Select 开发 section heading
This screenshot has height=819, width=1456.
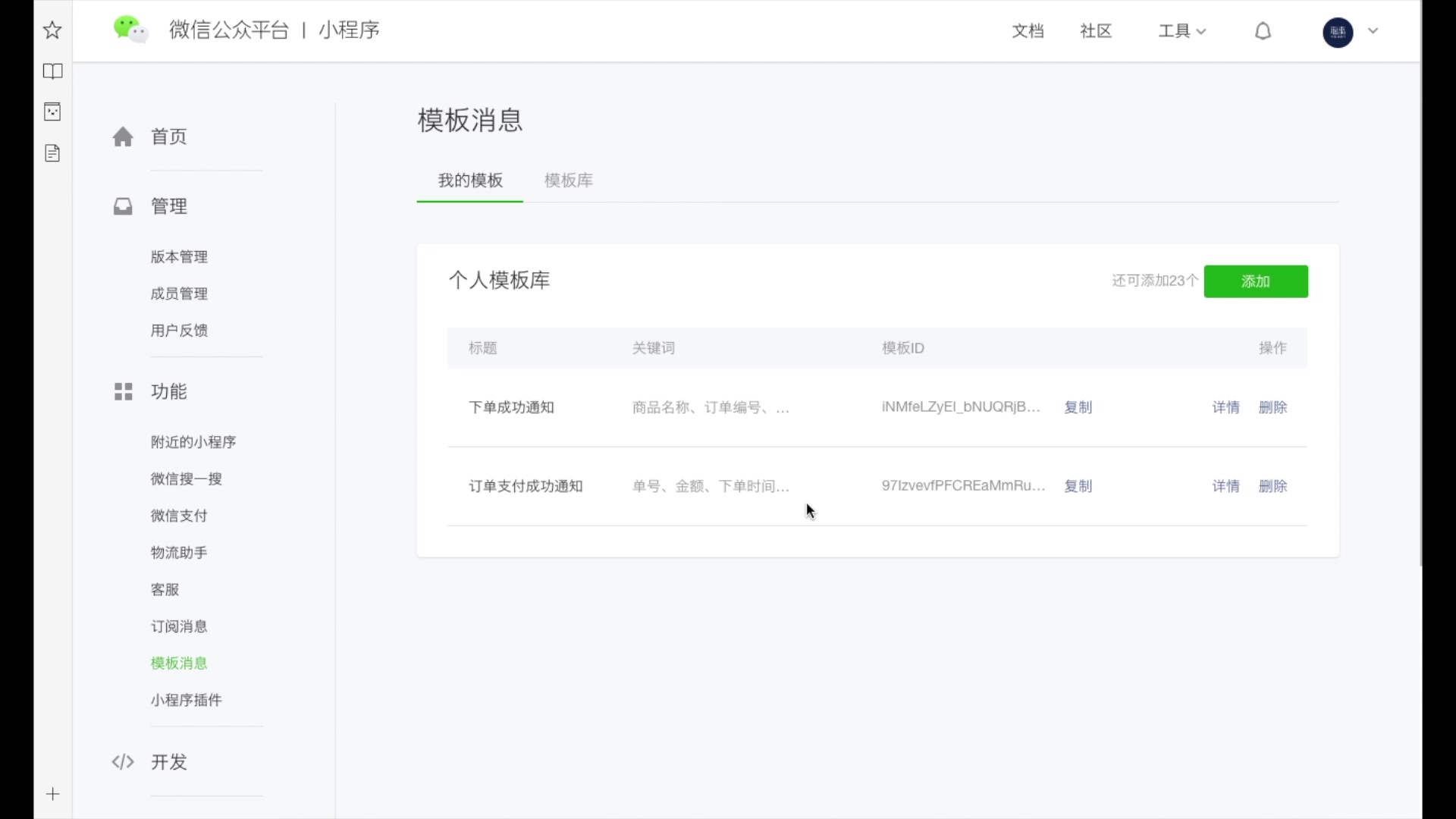coord(168,761)
